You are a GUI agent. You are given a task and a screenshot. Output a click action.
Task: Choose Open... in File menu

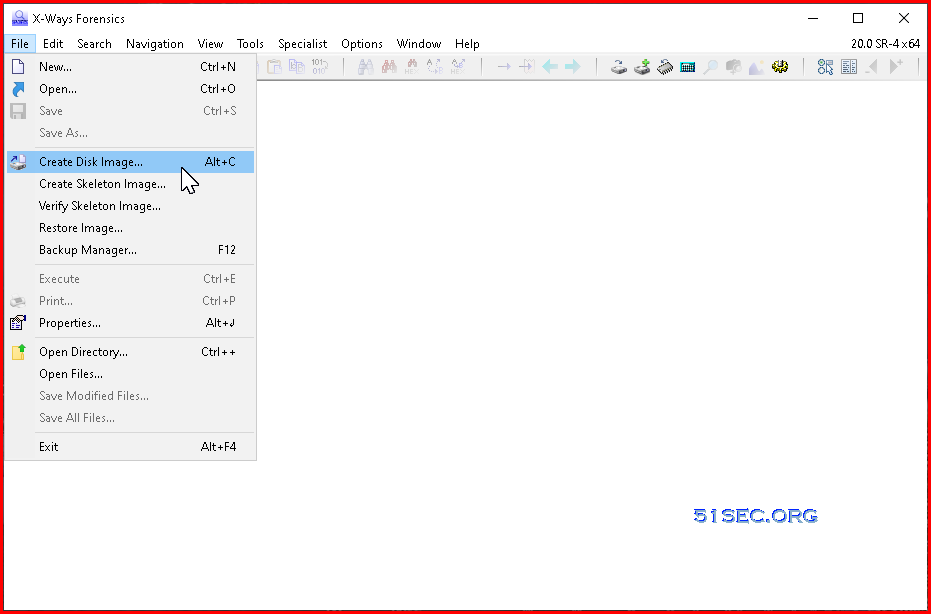point(131,89)
